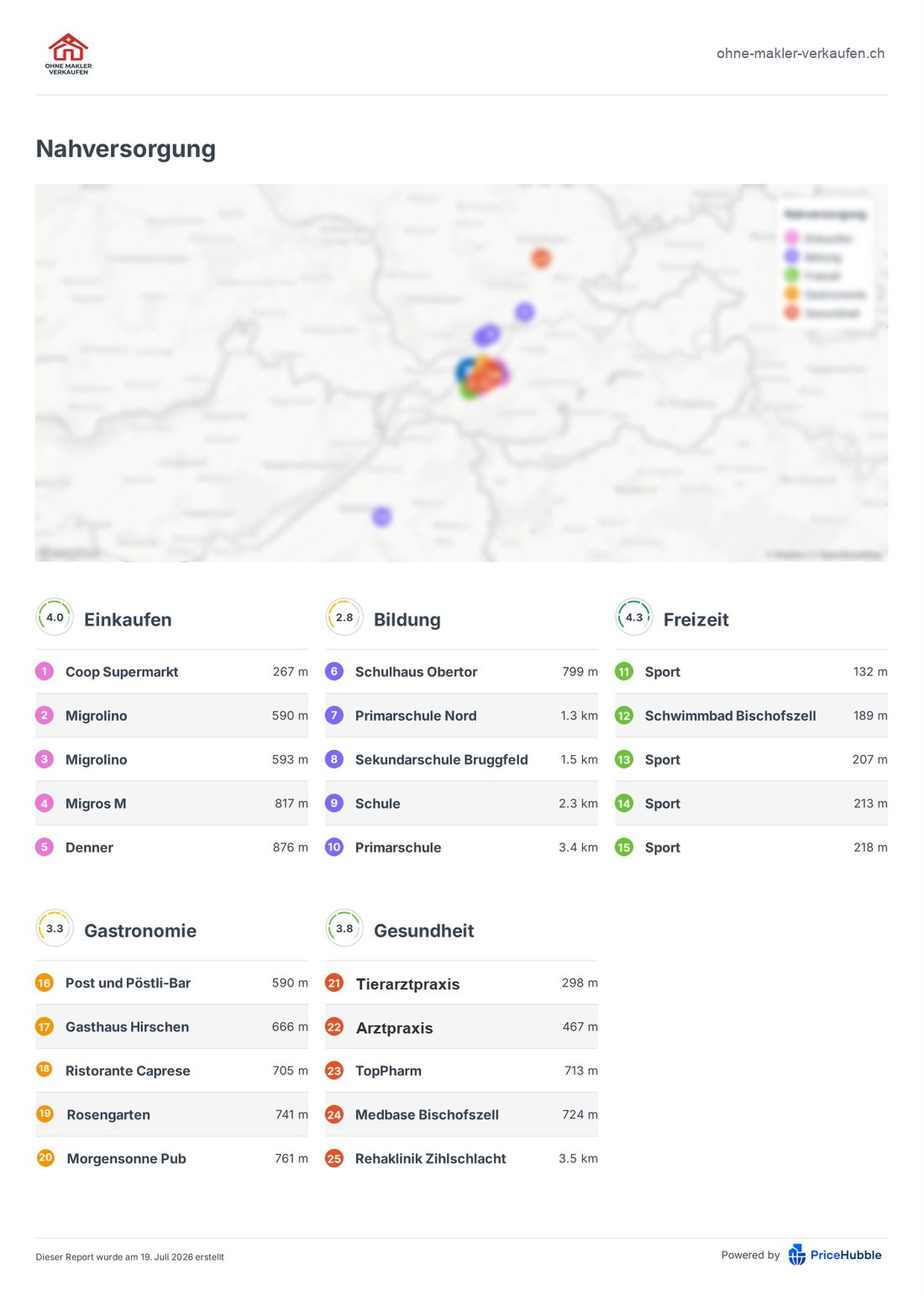Image resolution: width=924 pixels, height=1306 pixels.
Task: Select the Freizeit category heading
Action: (696, 620)
